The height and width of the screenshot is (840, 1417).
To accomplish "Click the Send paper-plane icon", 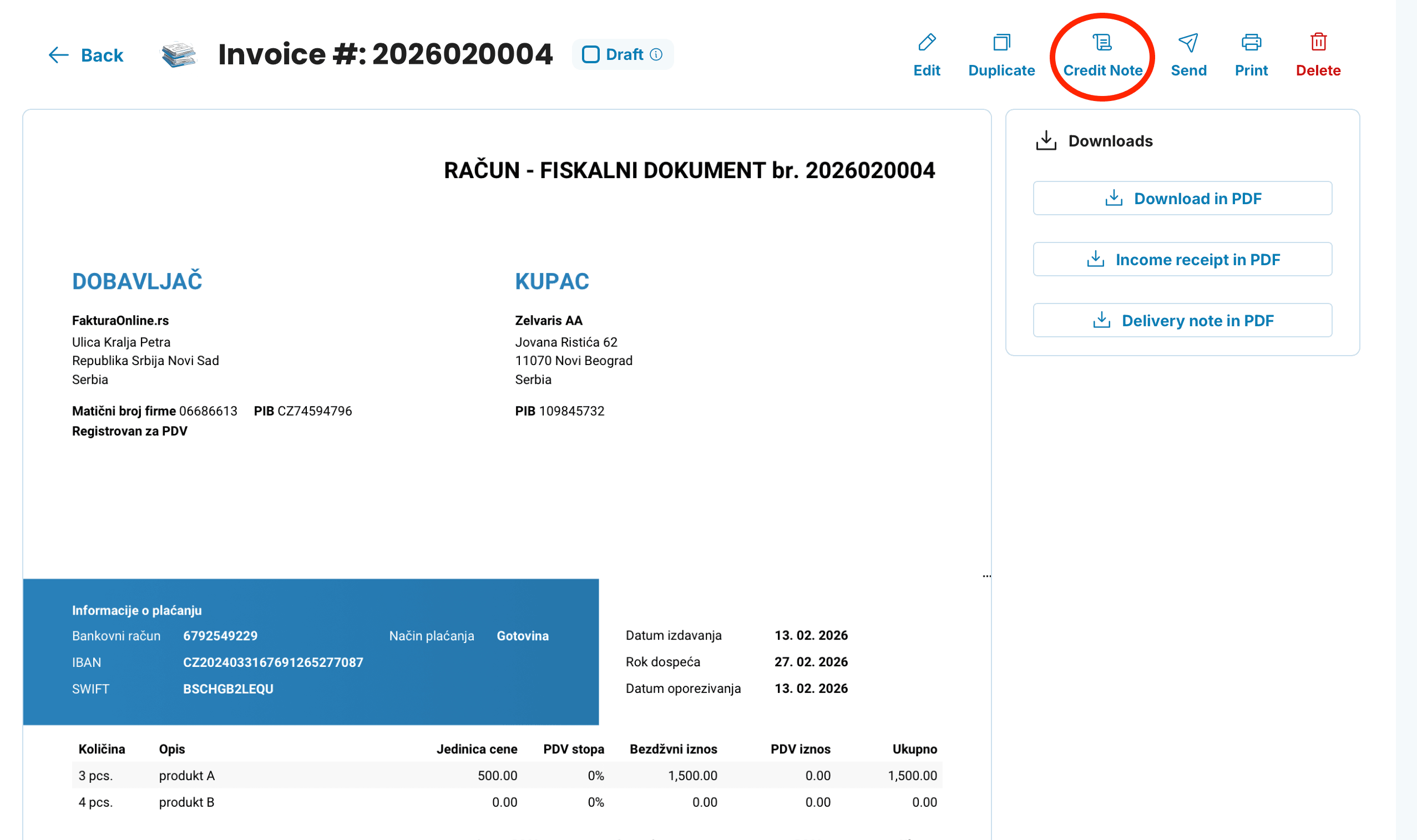I will (x=1188, y=42).
